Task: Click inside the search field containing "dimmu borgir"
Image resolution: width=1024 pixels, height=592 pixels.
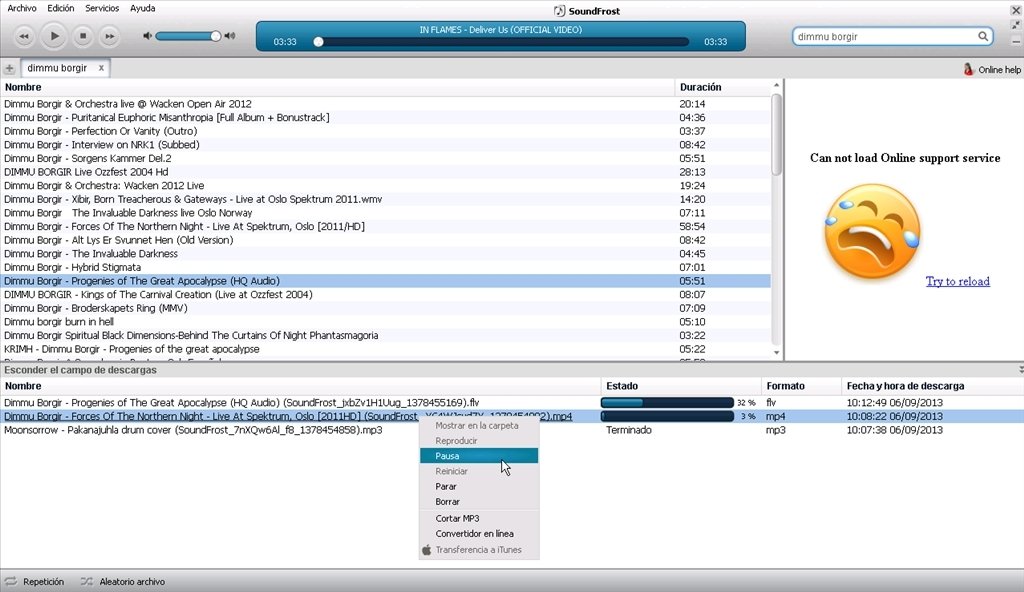Action: [x=886, y=37]
